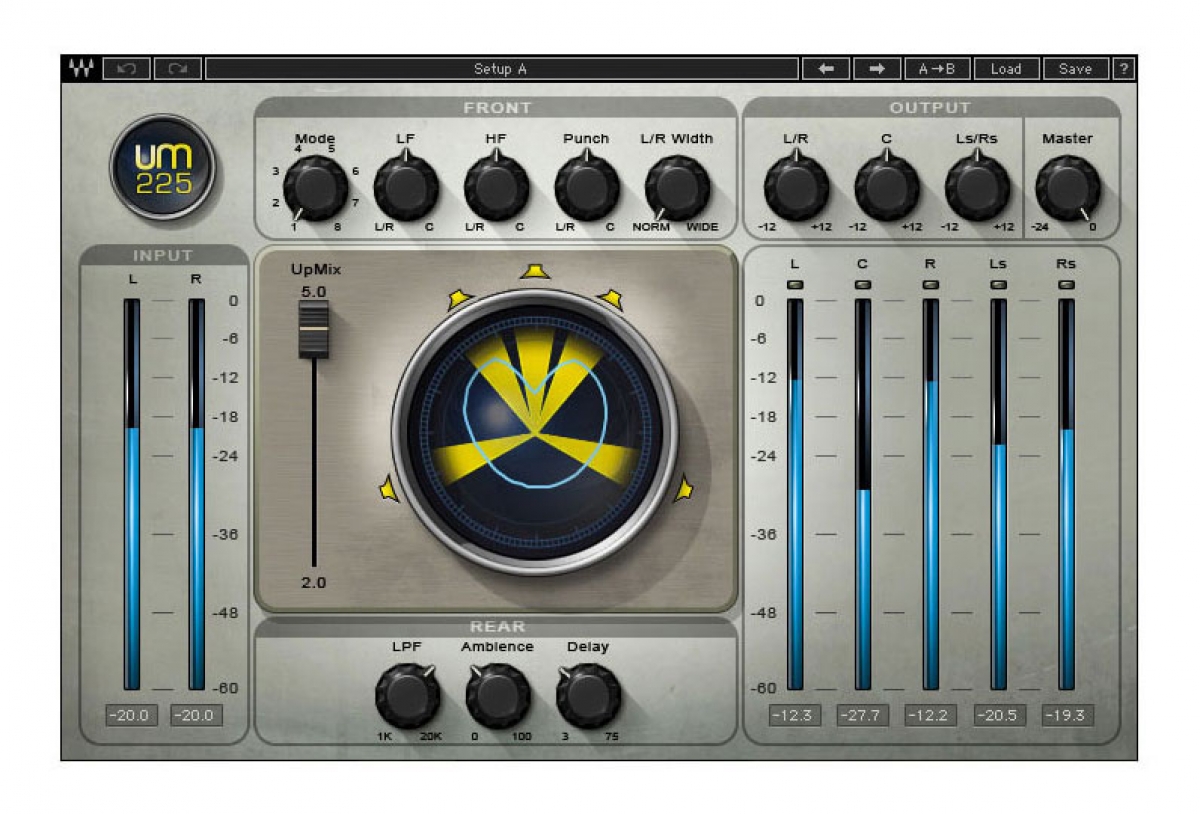Click the C output gain knob
The height and width of the screenshot is (814, 1200).
(886, 188)
